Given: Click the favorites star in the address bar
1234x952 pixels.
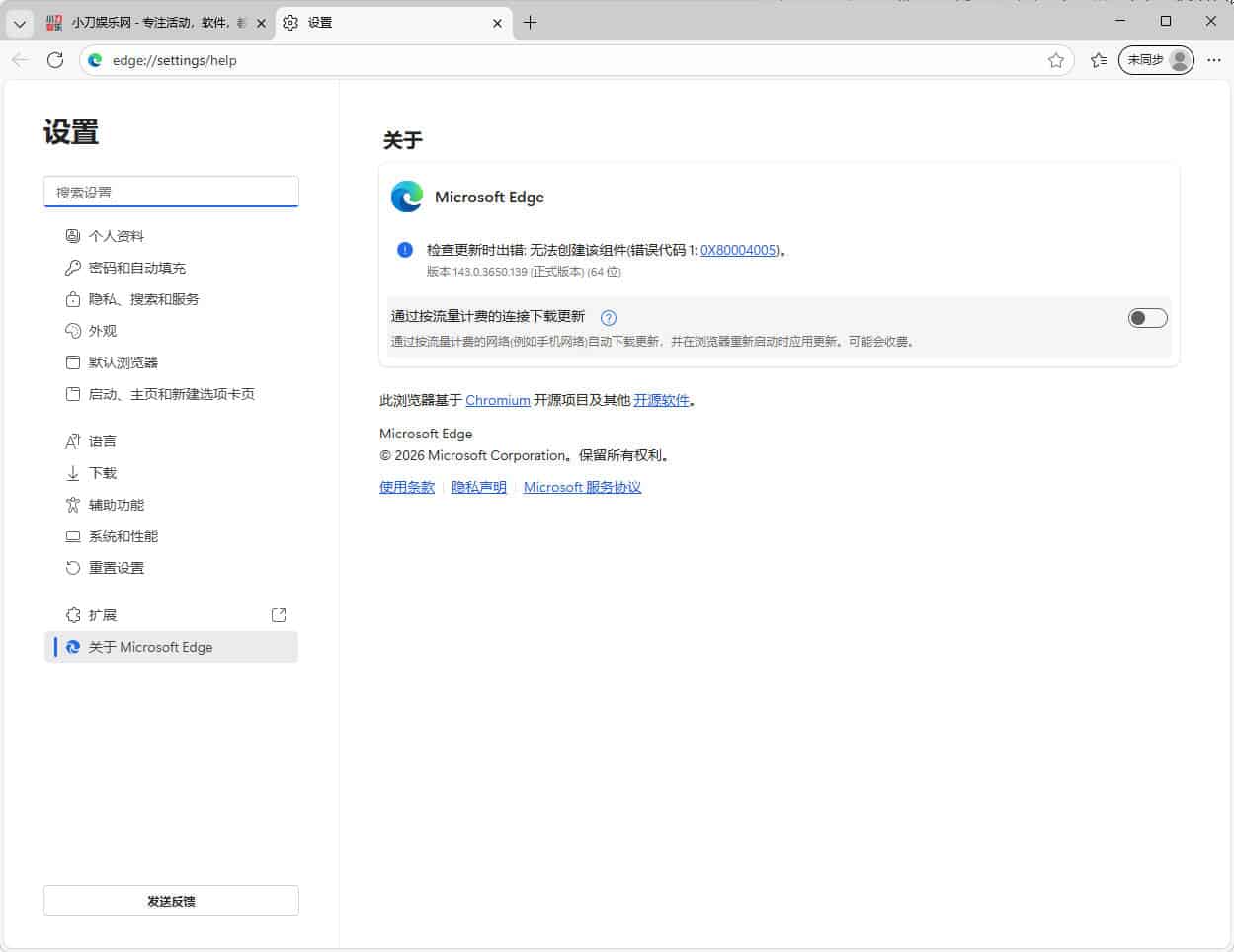Looking at the screenshot, I should pyautogui.click(x=1056, y=60).
